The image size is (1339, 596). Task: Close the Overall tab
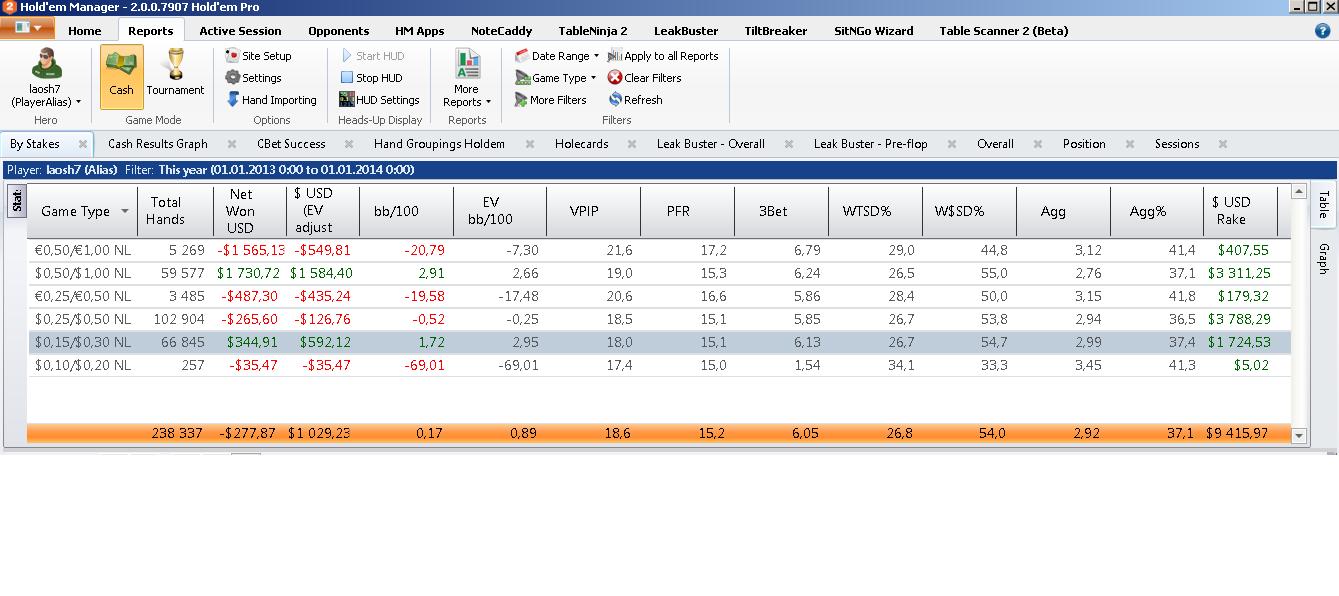(x=1038, y=144)
